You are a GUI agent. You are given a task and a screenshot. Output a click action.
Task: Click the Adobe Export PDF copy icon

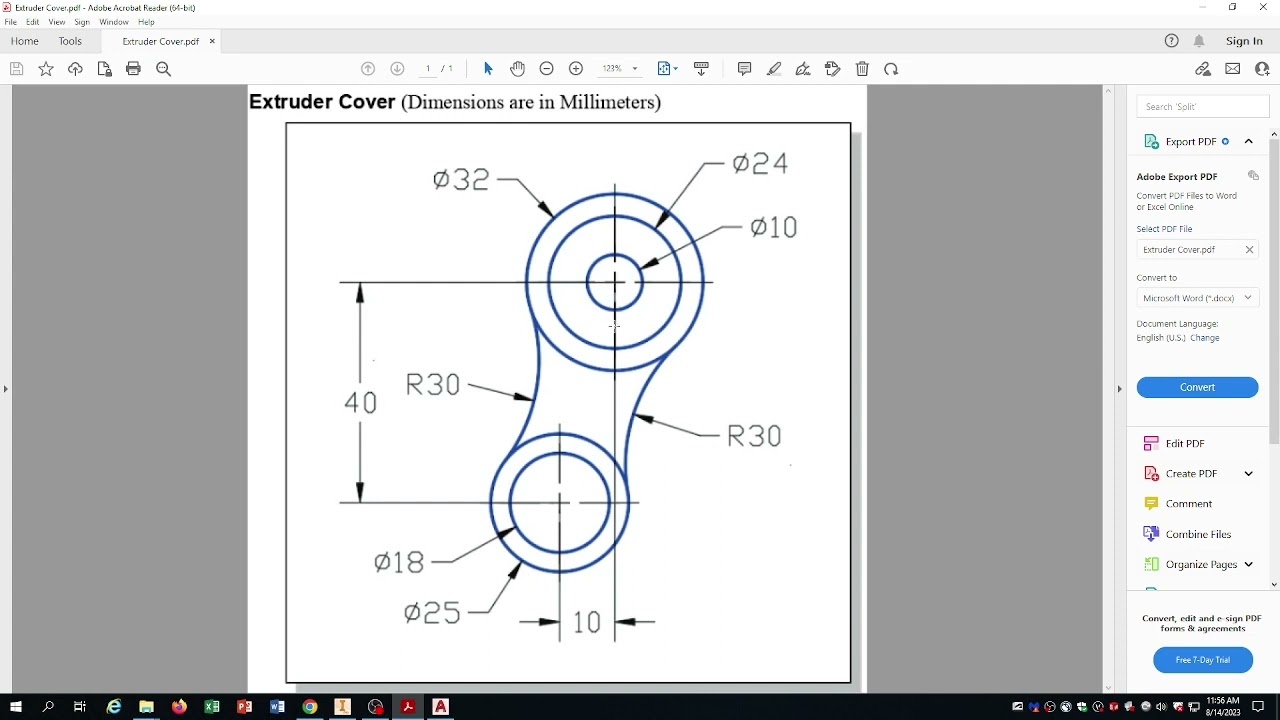point(1253,176)
